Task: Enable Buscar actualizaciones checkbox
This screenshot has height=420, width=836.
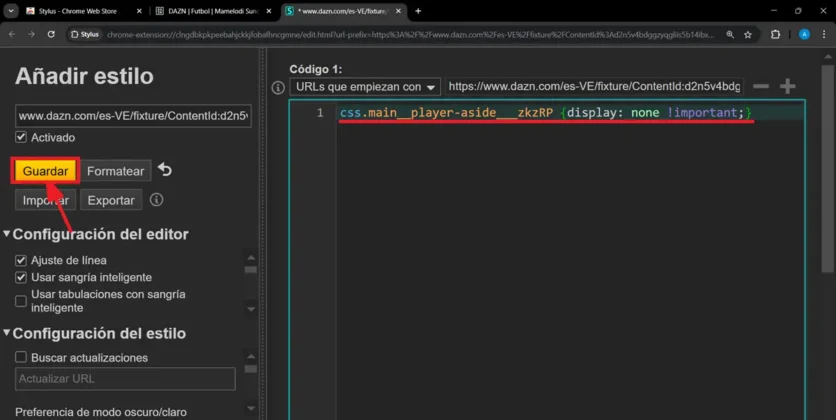Action: click(21, 357)
